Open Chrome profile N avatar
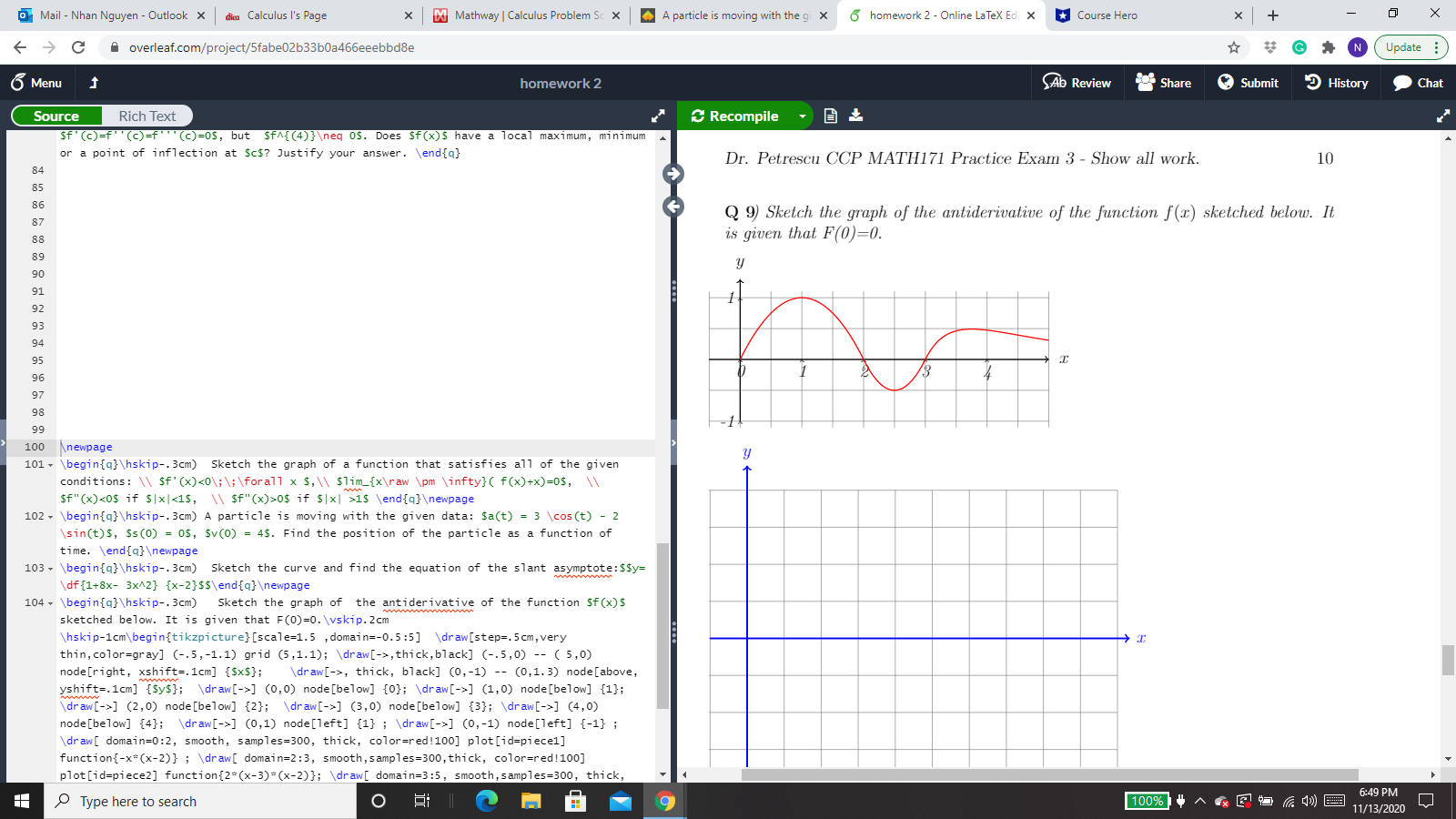 click(1358, 47)
